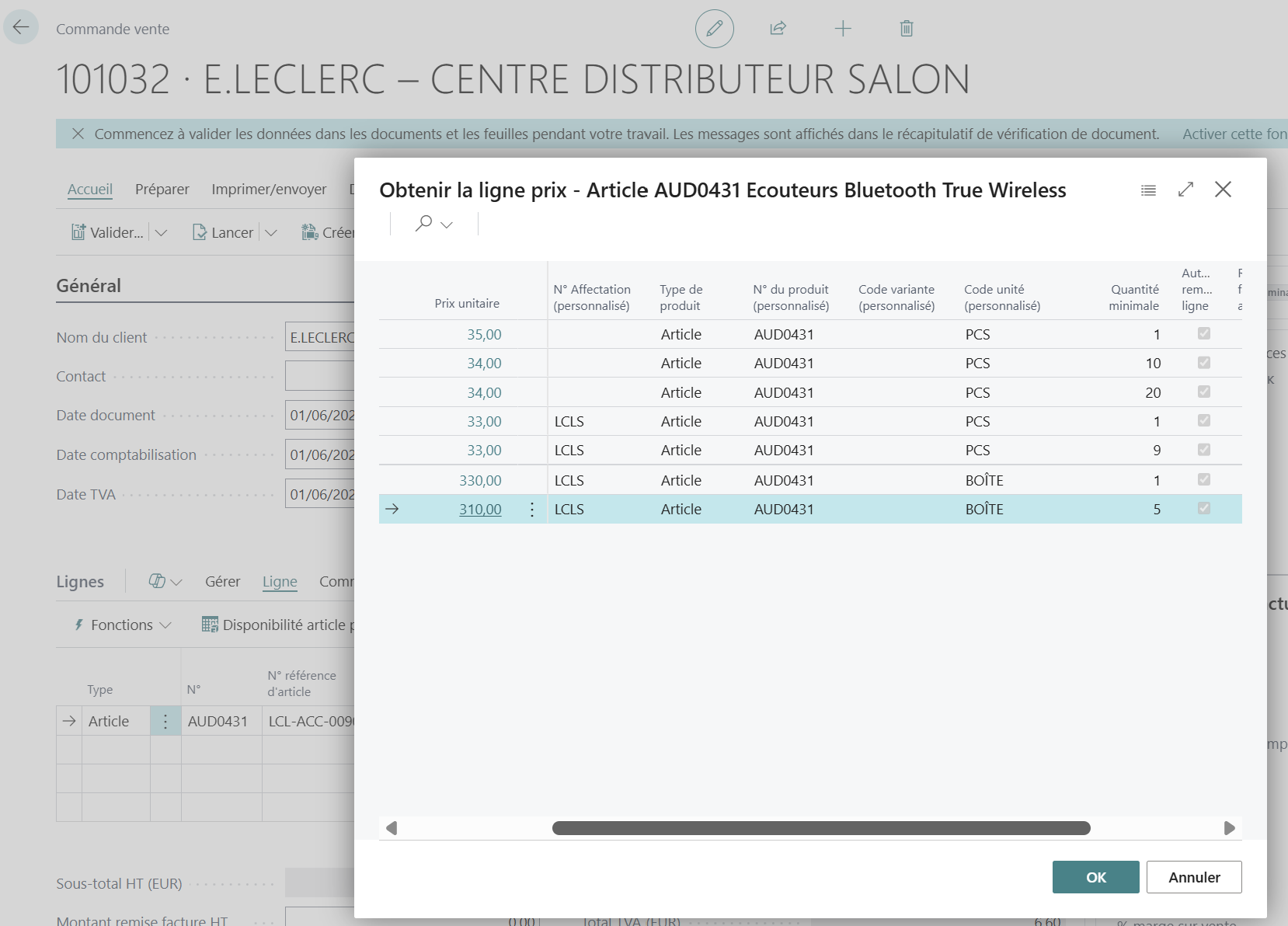Image resolution: width=1288 pixels, height=926 pixels.
Task: Select the selected row arrow indicator
Action: tap(392, 509)
